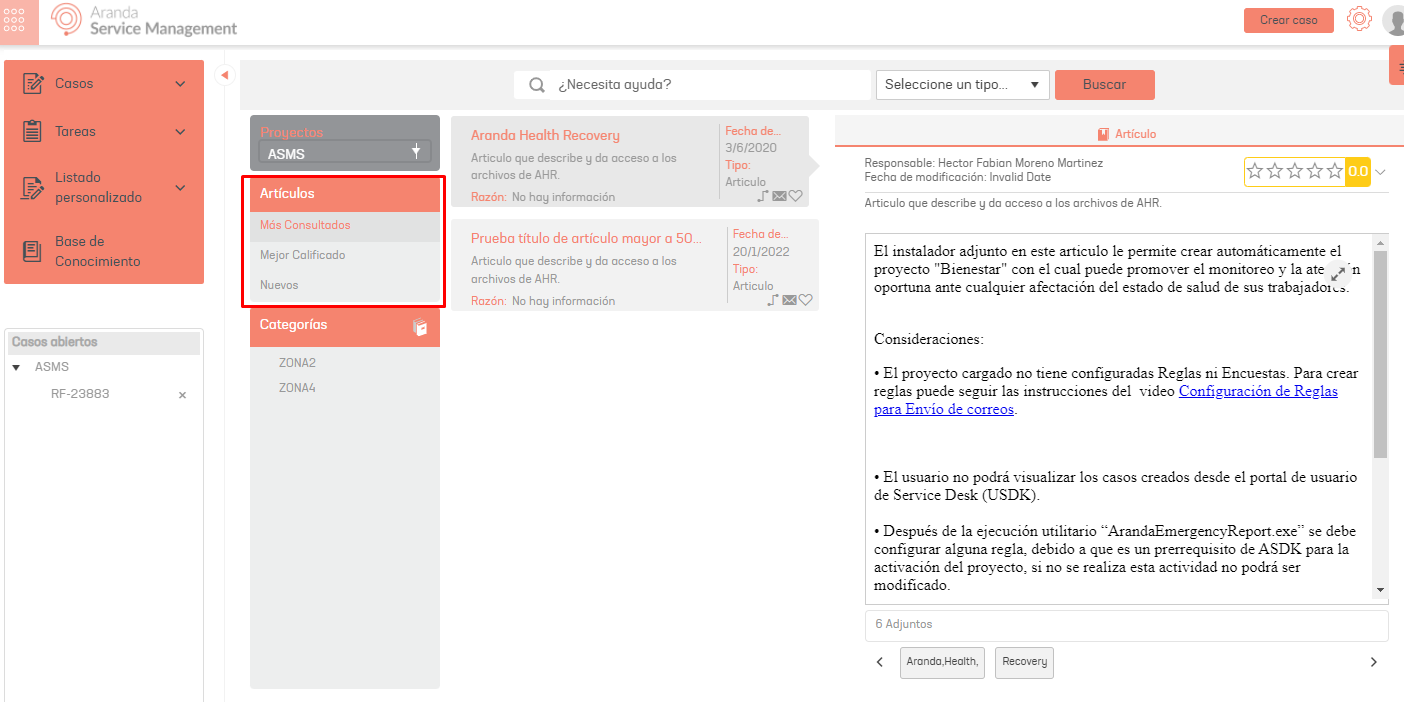
Task: Click the Casos abiertos panel header
Action: click(x=104, y=342)
